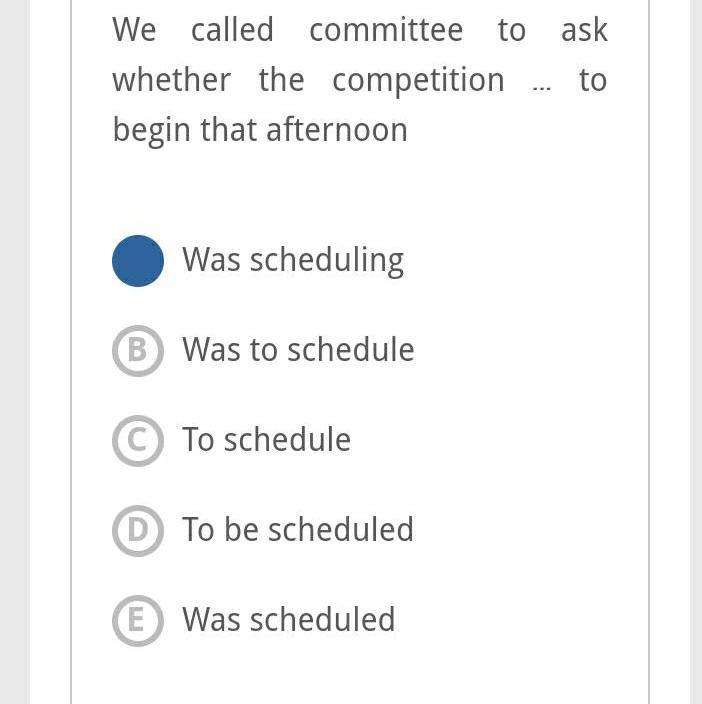Click the word "committee" in the question
702x704 pixels.
click(386, 31)
